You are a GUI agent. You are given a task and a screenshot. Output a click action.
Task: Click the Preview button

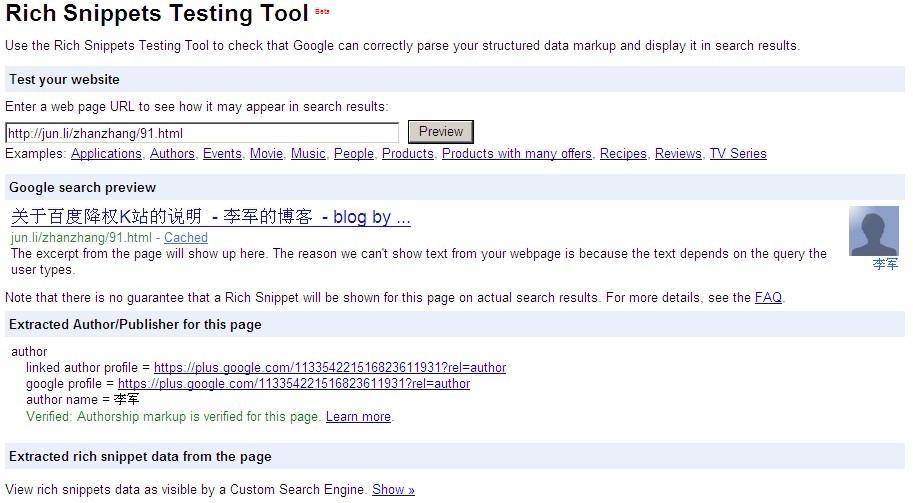click(x=441, y=132)
